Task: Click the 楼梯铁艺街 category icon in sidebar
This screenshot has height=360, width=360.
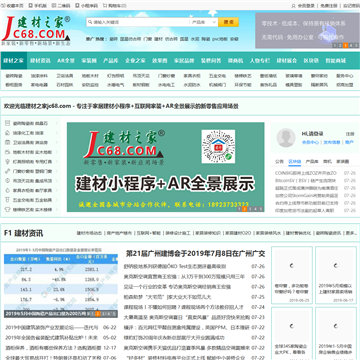Action: click(x=8, y=210)
